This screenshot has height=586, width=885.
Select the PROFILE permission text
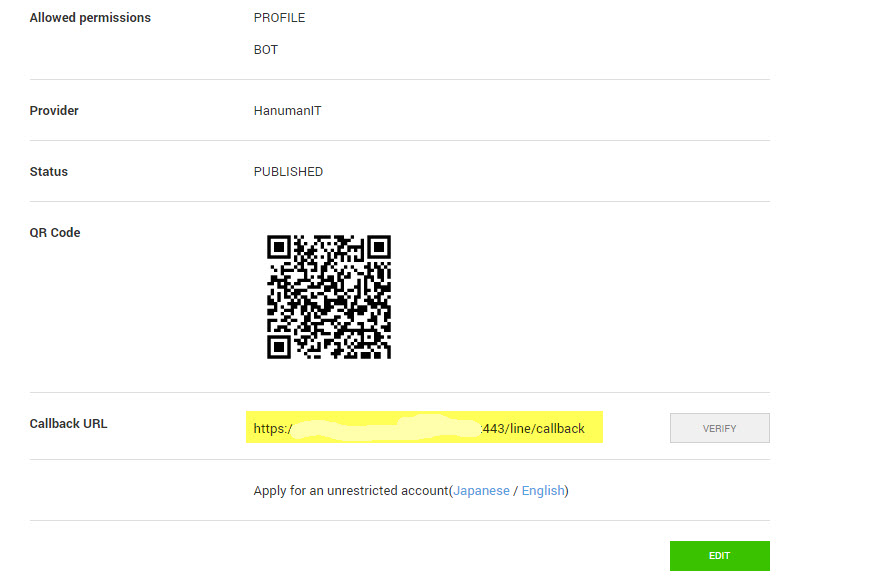point(279,18)
